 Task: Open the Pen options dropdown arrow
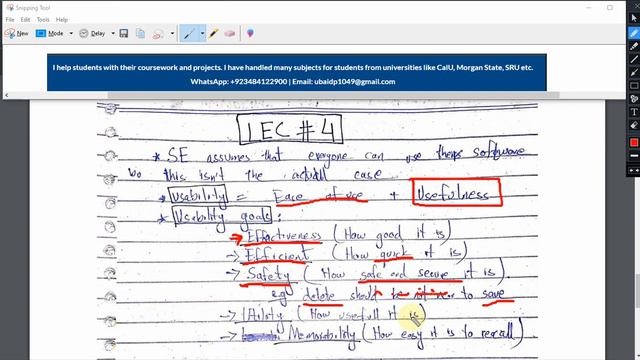(202, 33)
